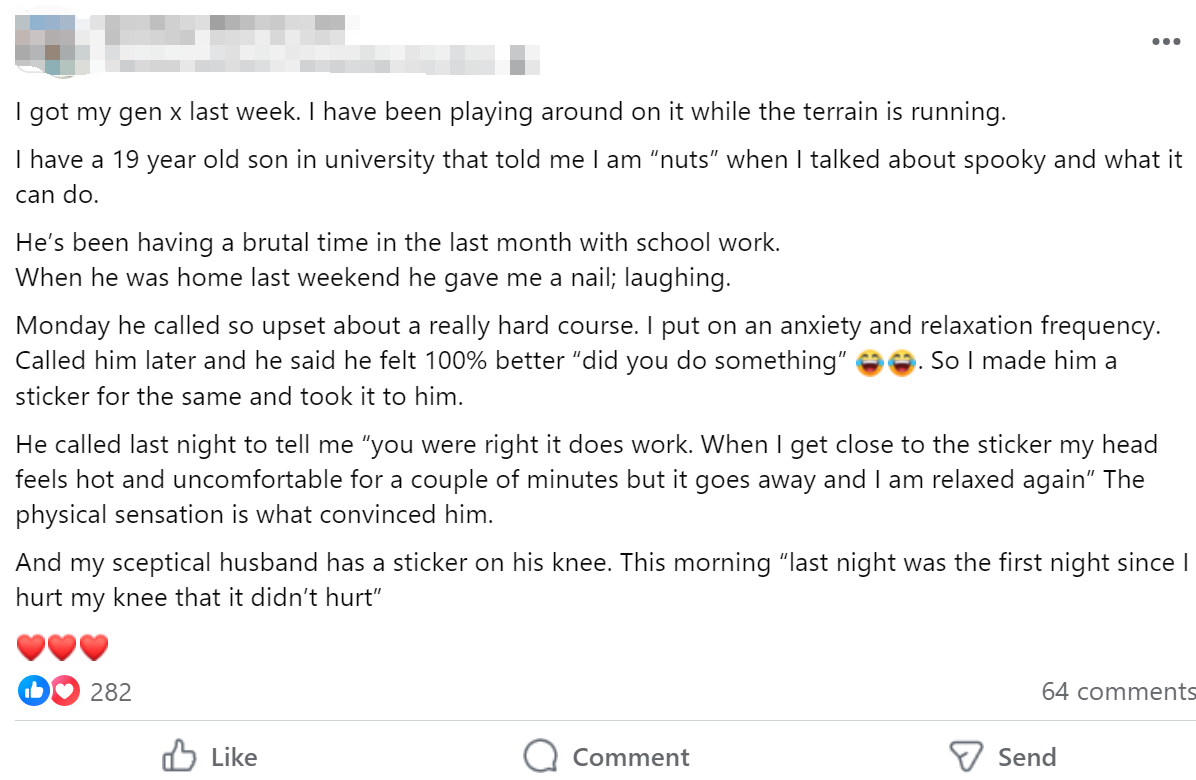This screenshot has width=1196, height=780.
Task: Click the middle red heart emoji
Action: click(62, 647)
